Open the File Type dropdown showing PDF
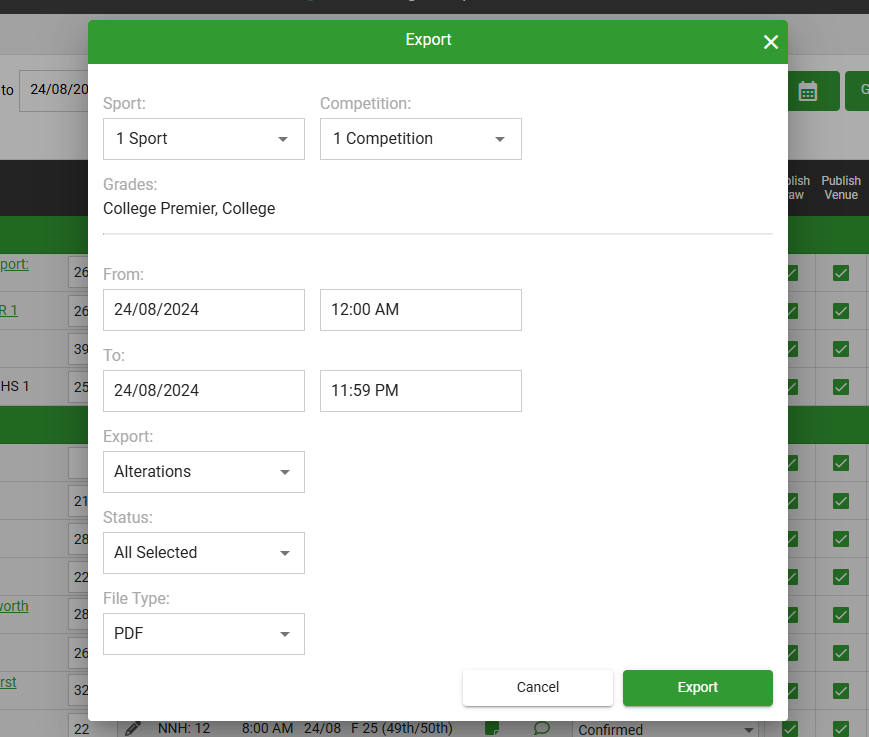This screenshot has height=737, width=869. click(x=203, y=633)
